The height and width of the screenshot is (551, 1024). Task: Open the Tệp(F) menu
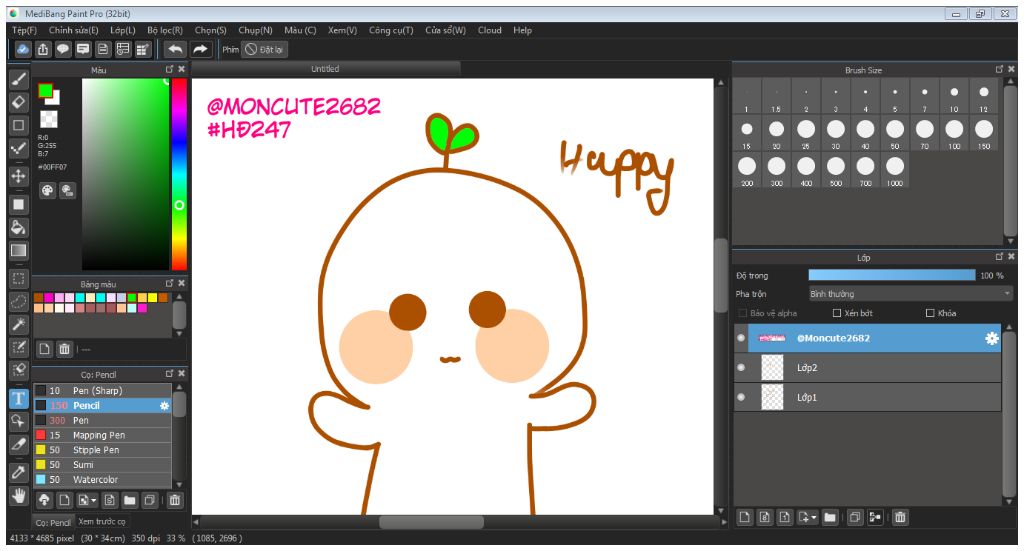tap(24, 30)
